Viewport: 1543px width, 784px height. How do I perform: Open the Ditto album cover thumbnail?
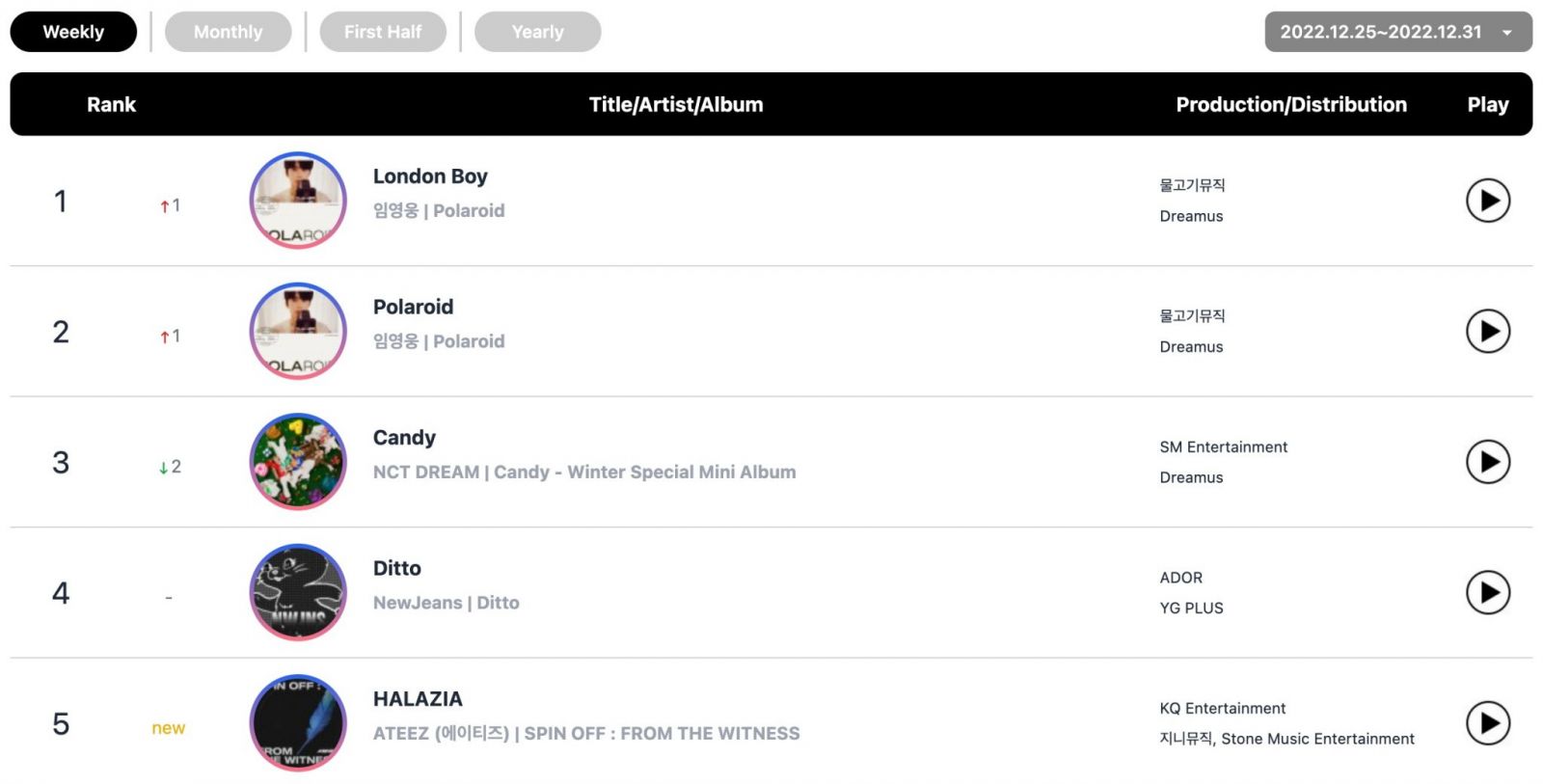[x=298, y=593]
